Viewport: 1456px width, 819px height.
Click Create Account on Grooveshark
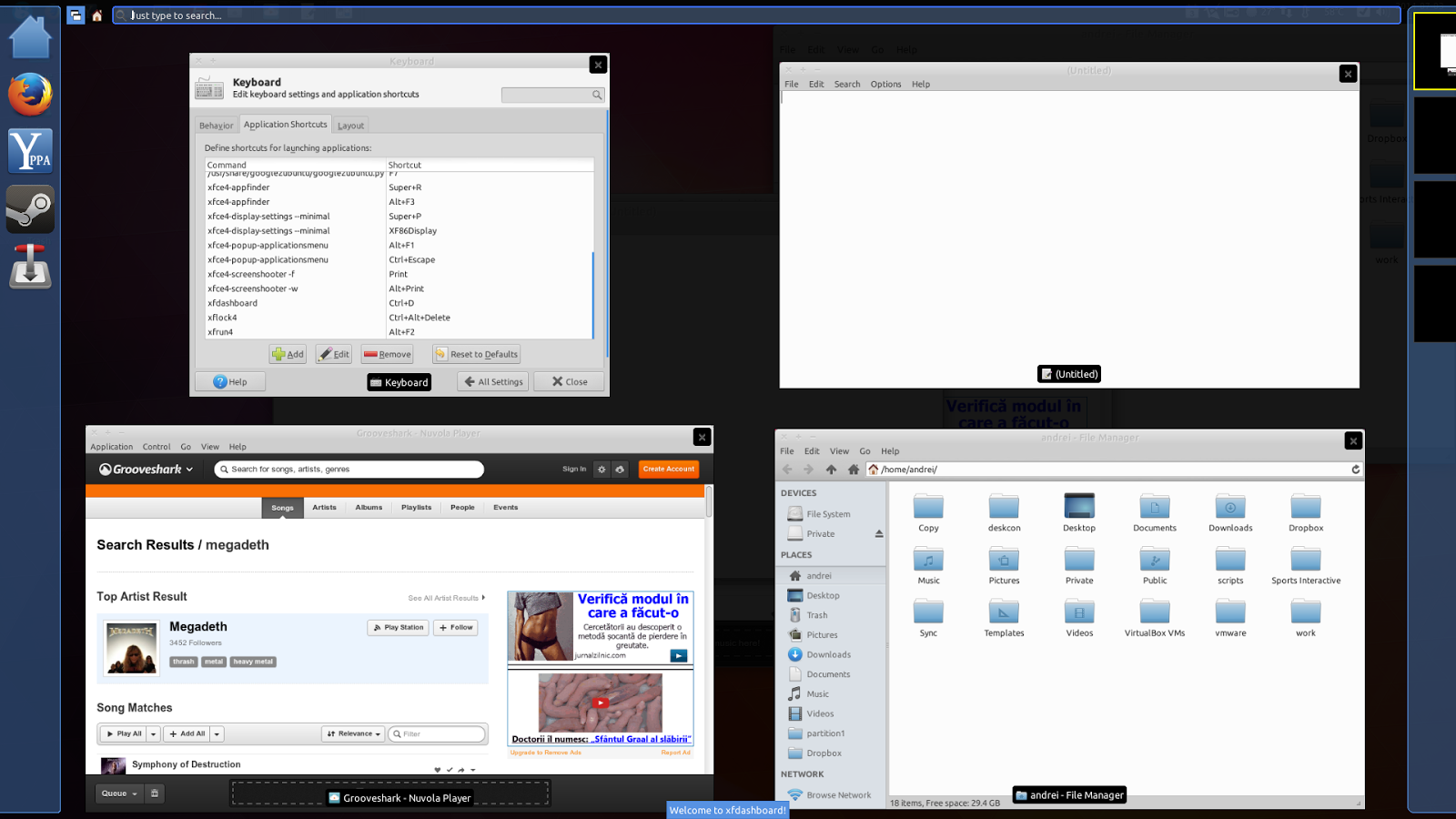pos(669,470)
